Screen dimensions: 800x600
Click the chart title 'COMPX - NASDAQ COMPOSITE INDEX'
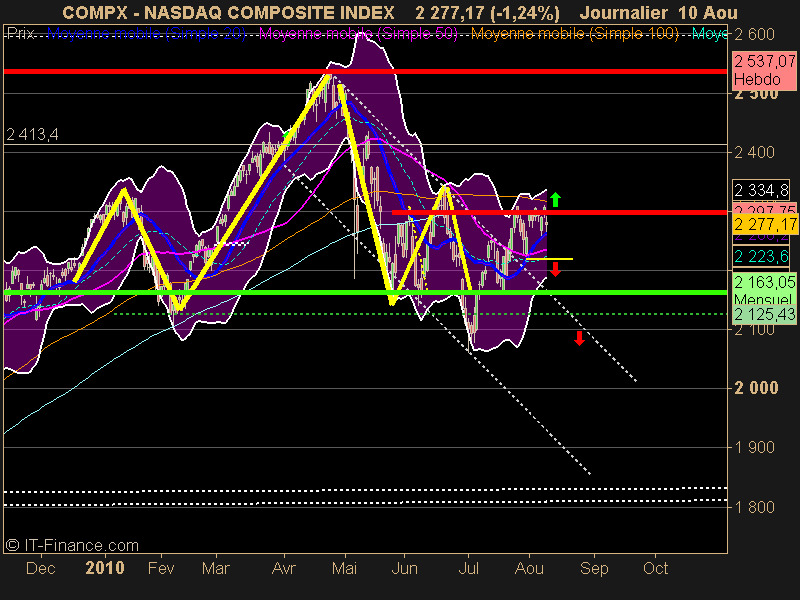228,13
